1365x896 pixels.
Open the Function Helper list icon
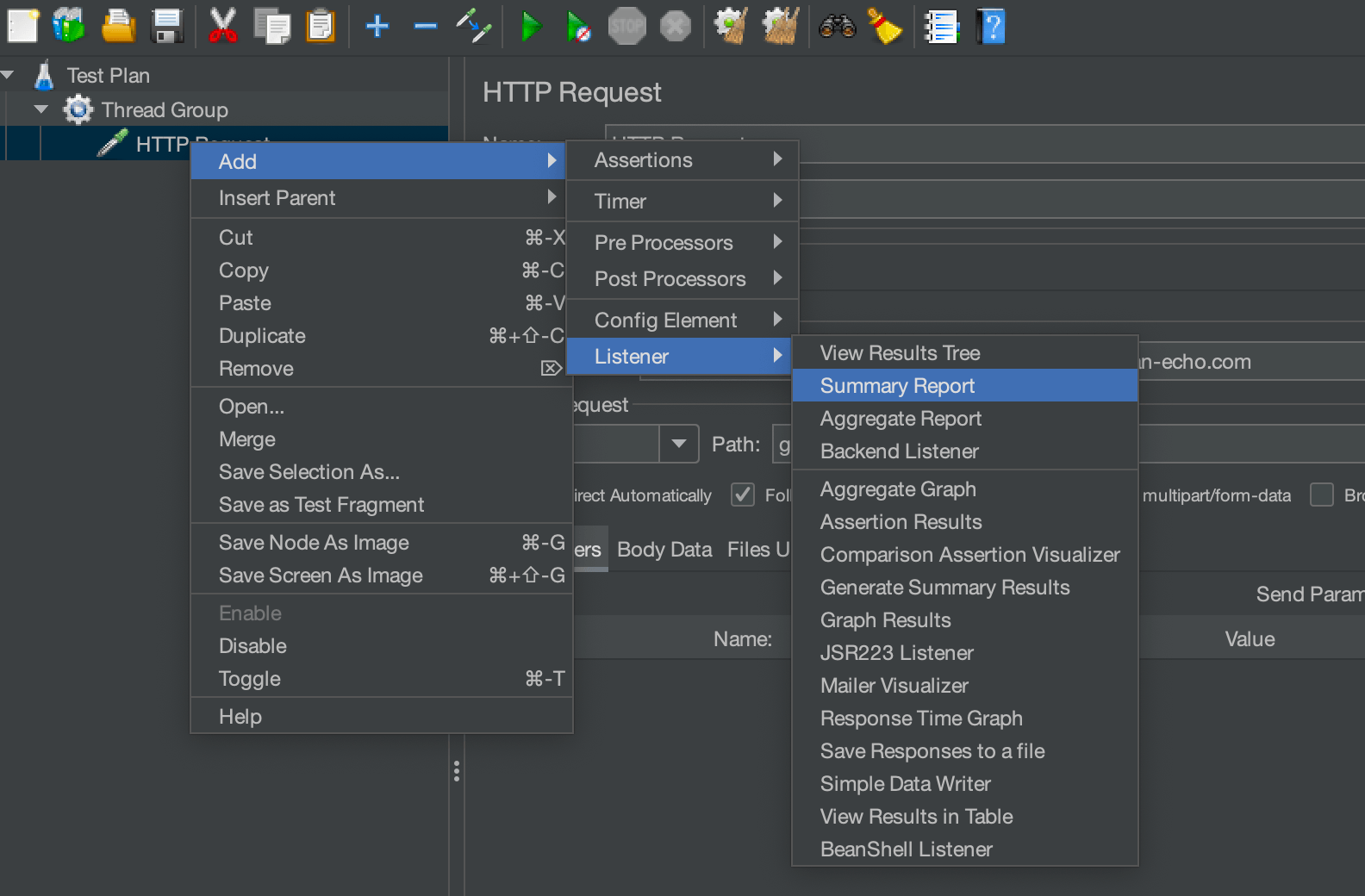(941, 26)
